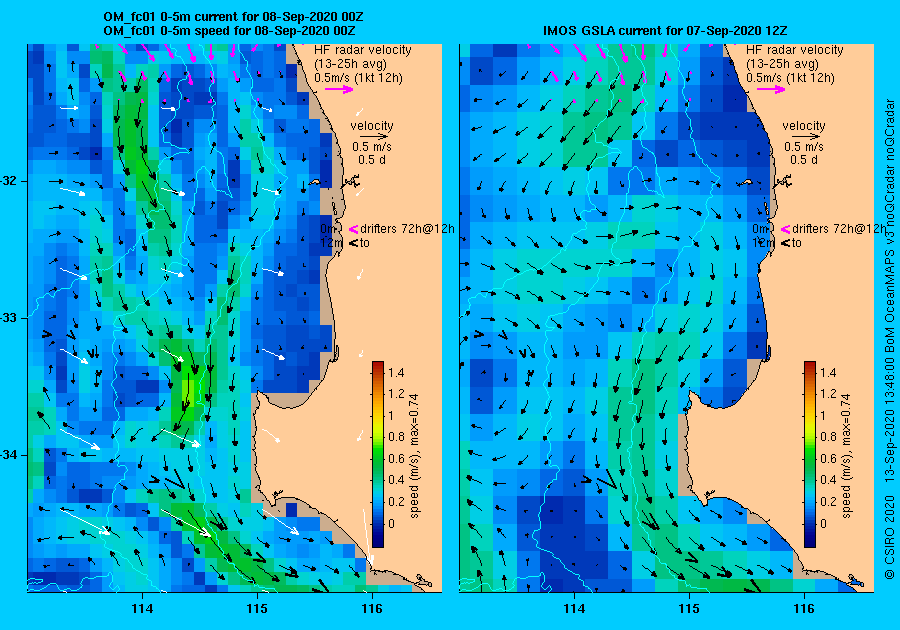Click the magenta drifters arrowhead in left map legend
The width and height of the screenshot is (900, 630).
pos(354,229)
